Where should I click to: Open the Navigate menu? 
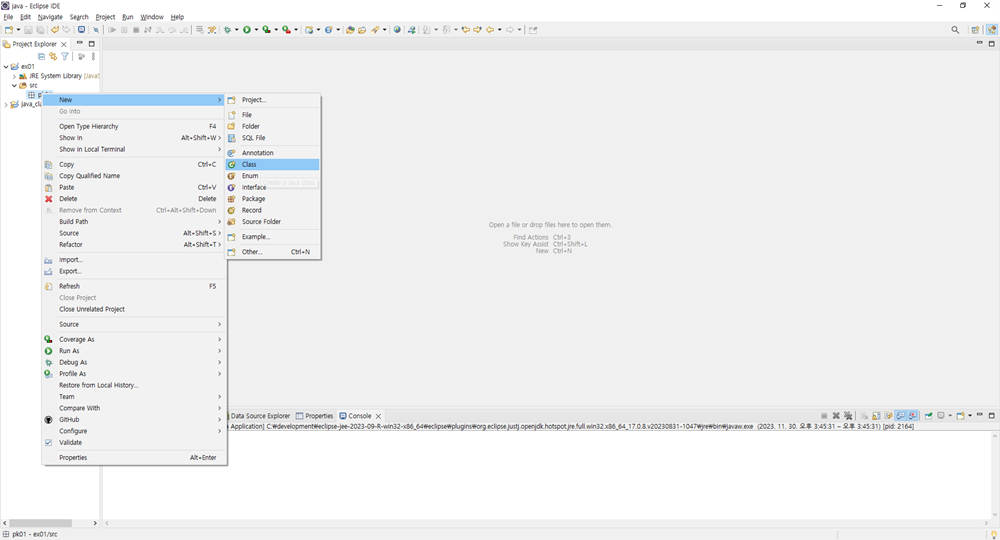pos(50,17)
